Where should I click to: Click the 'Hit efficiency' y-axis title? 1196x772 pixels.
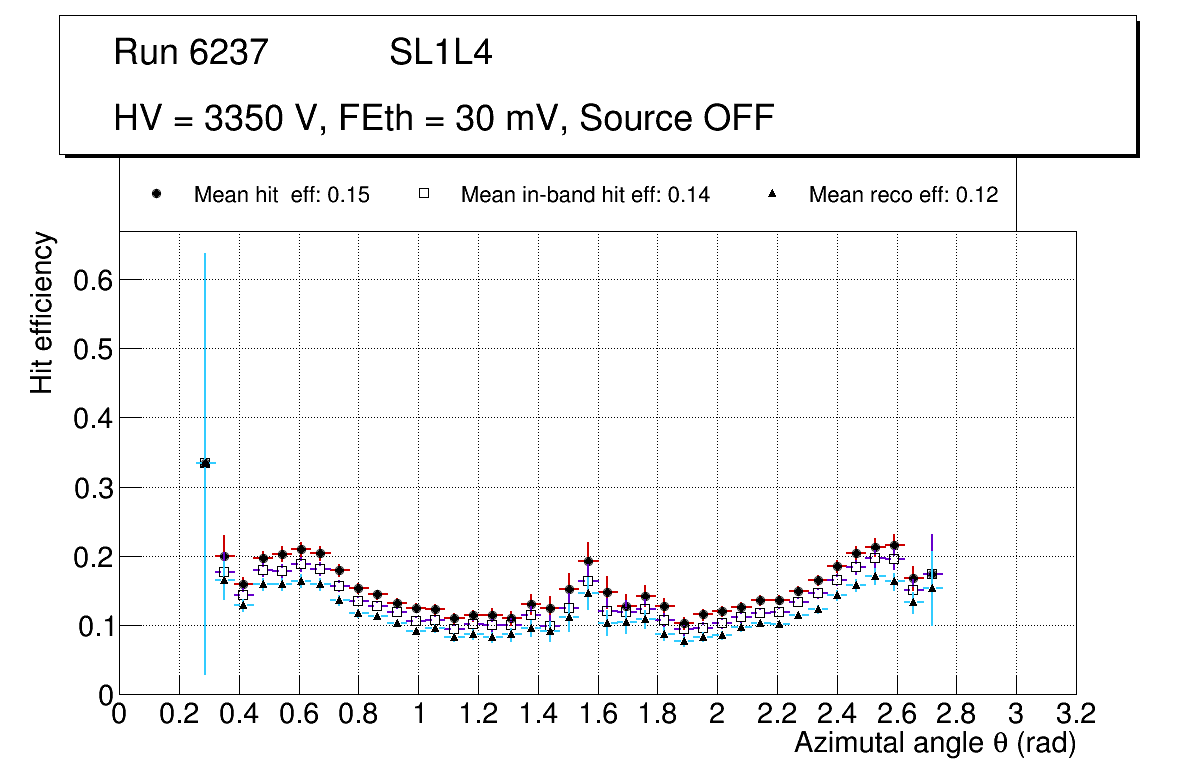point(42,312)
